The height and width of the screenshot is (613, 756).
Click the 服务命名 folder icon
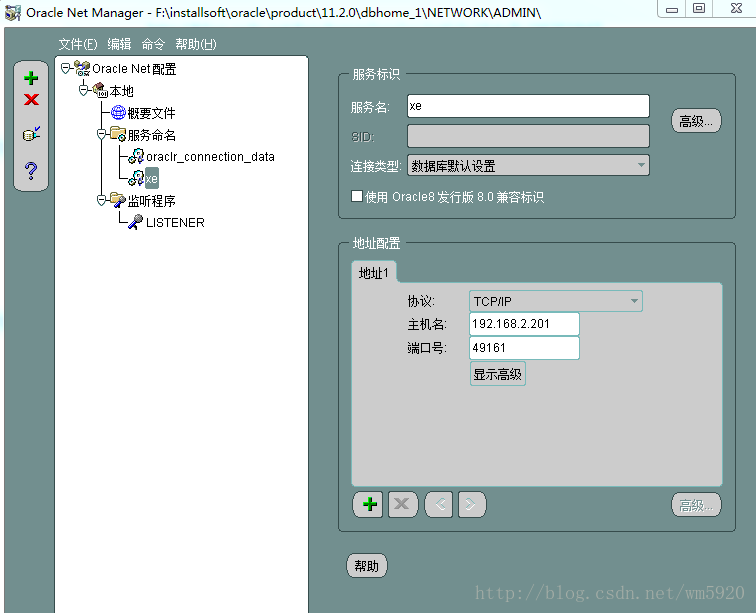[x=118, y=134]
